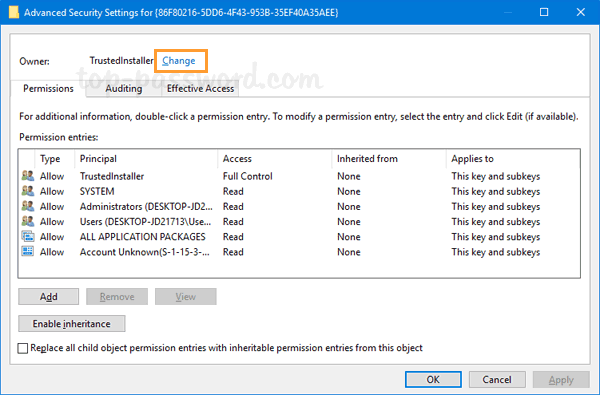Click the TrustedInstaller entry user icon
This screenshot has width=600, height=395.
(28, 176)
